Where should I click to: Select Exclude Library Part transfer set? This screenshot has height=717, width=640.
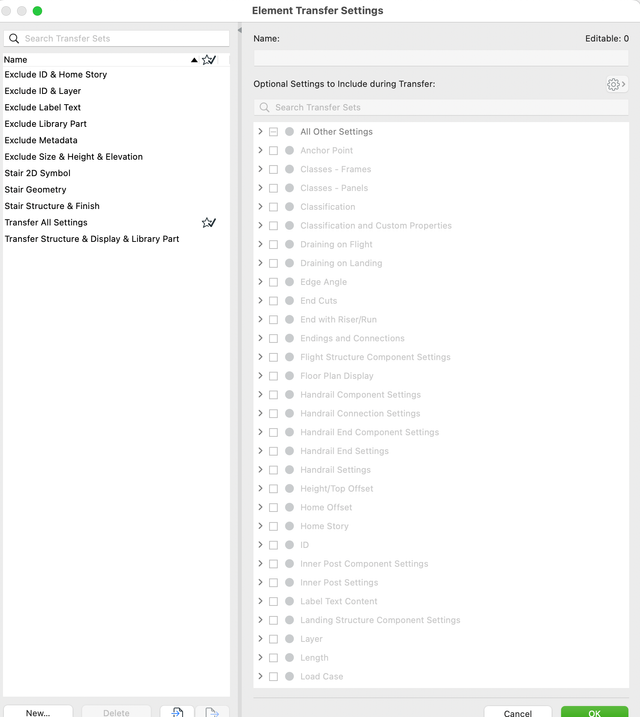click(x=46, y=124)
